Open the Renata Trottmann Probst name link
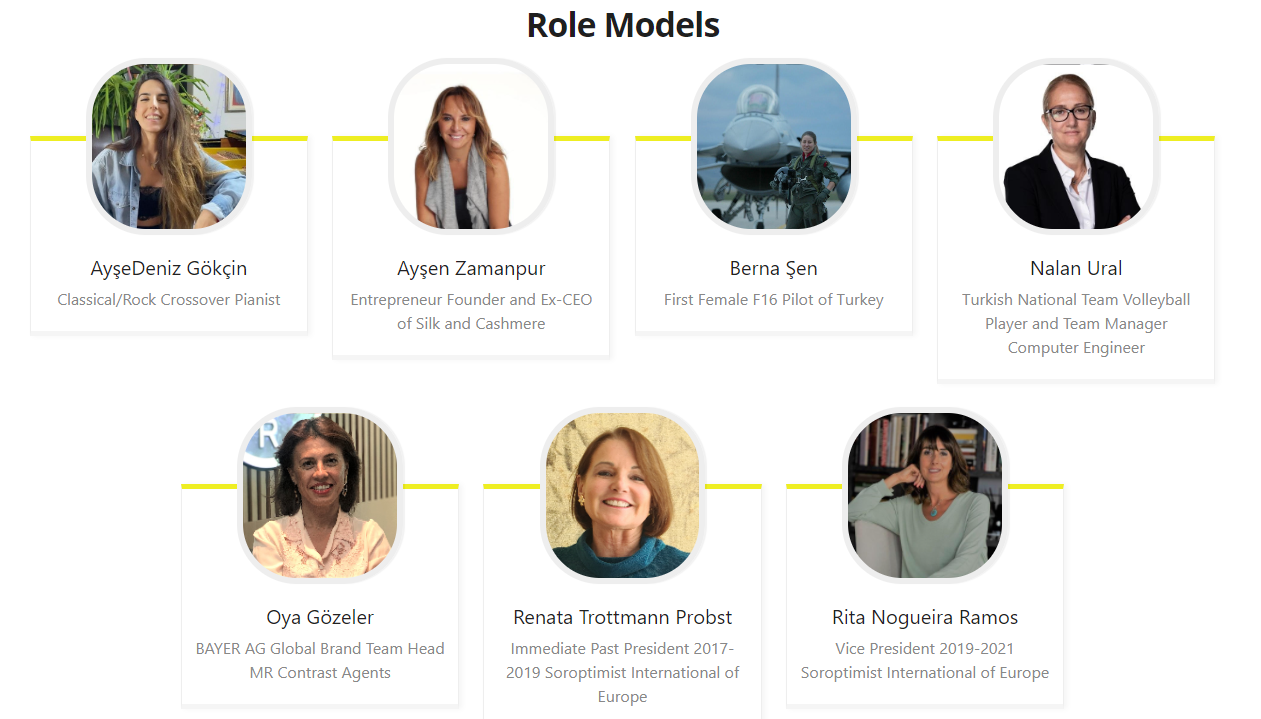 click(623, 617)
